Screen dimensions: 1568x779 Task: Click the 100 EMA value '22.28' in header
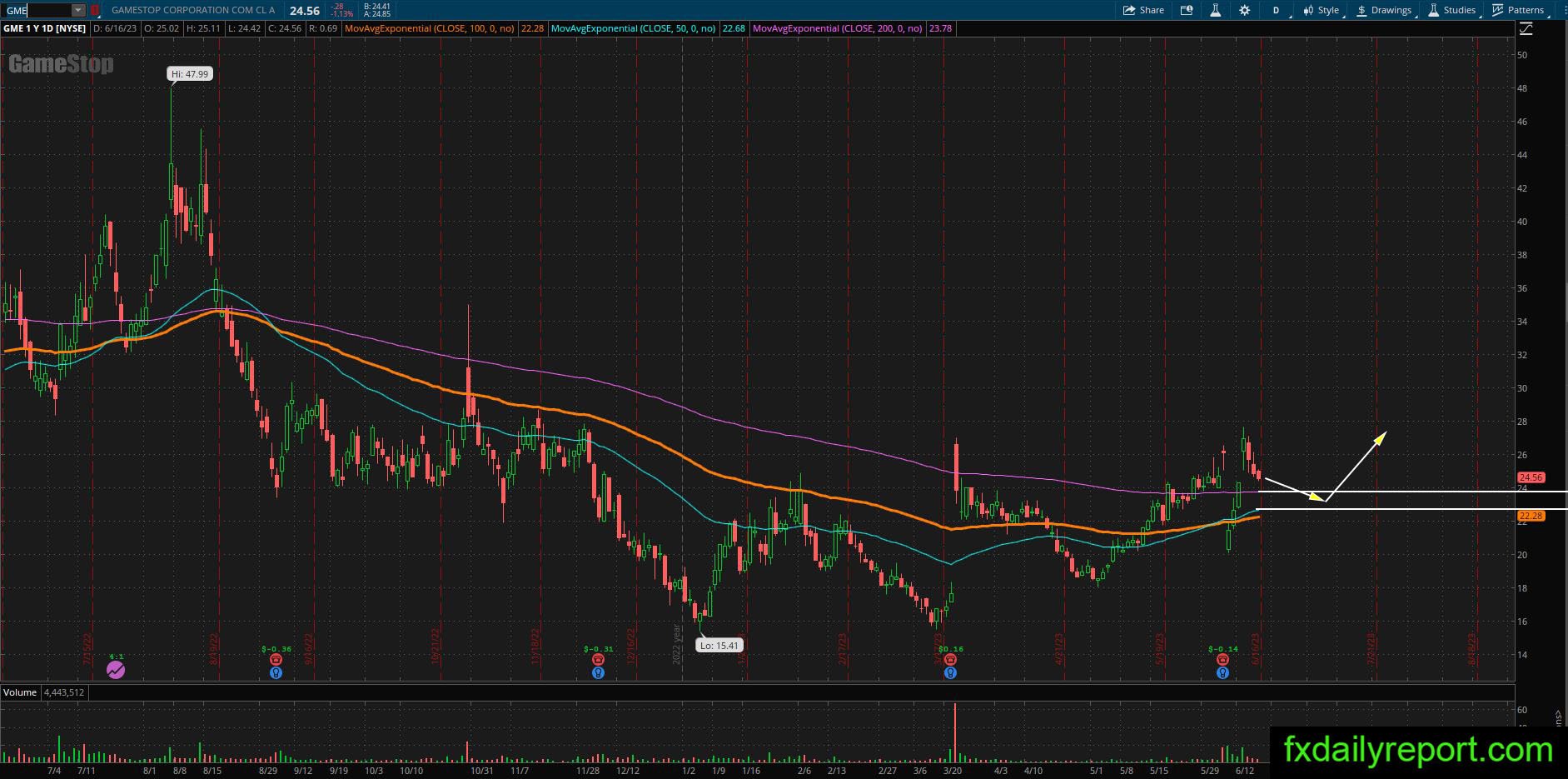[x=532, y=28]
